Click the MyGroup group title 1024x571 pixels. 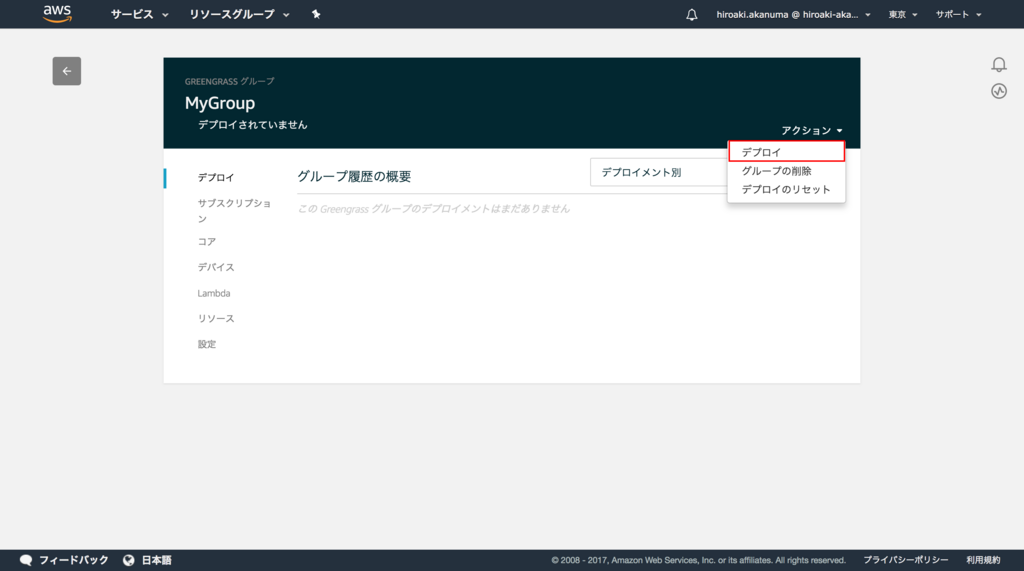[x=220, y=103]
